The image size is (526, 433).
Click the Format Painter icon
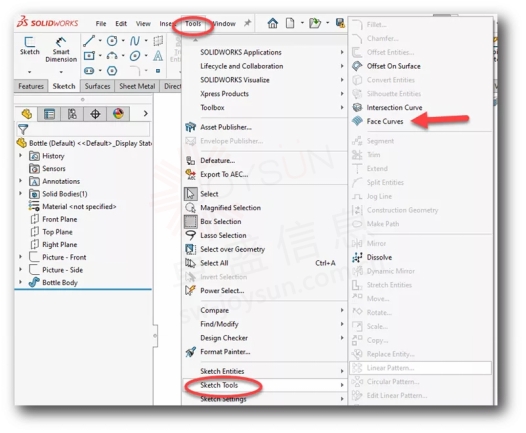(191, 352)
